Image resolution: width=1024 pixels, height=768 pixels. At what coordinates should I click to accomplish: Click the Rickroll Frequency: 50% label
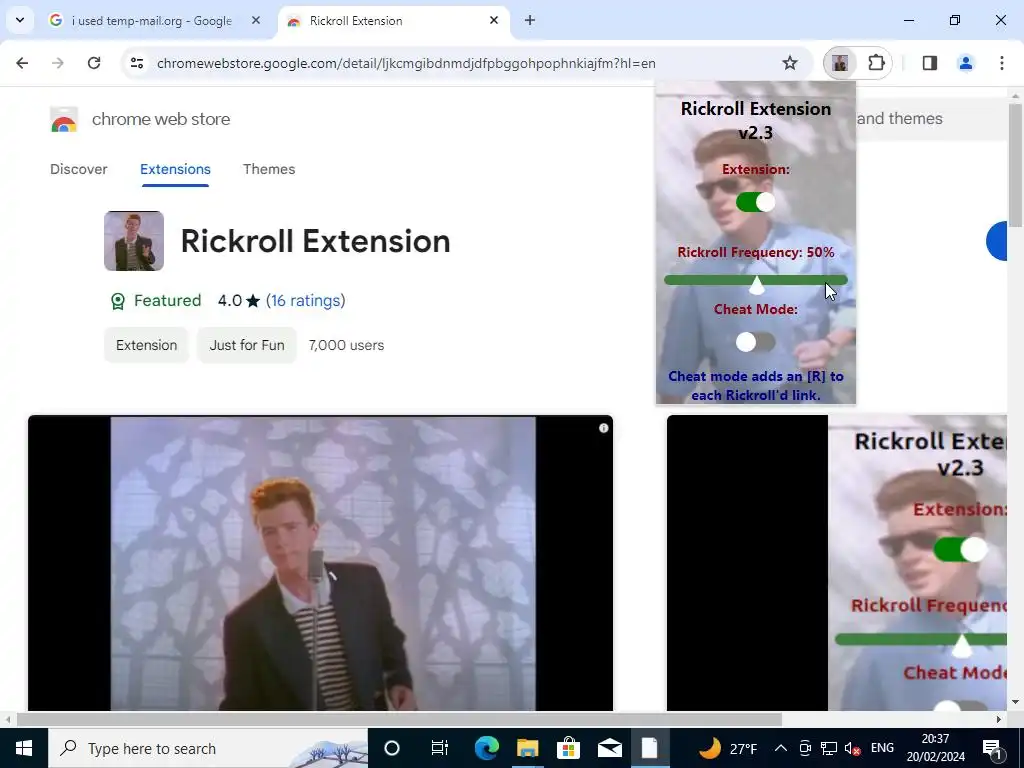pos(756,253)
